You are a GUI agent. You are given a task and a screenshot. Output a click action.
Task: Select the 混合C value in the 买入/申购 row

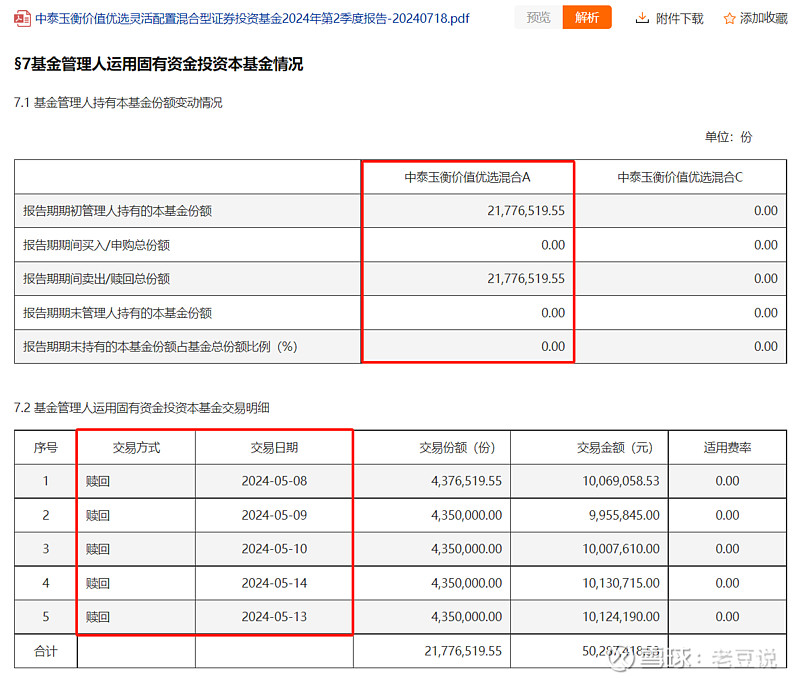coord(766,245)
